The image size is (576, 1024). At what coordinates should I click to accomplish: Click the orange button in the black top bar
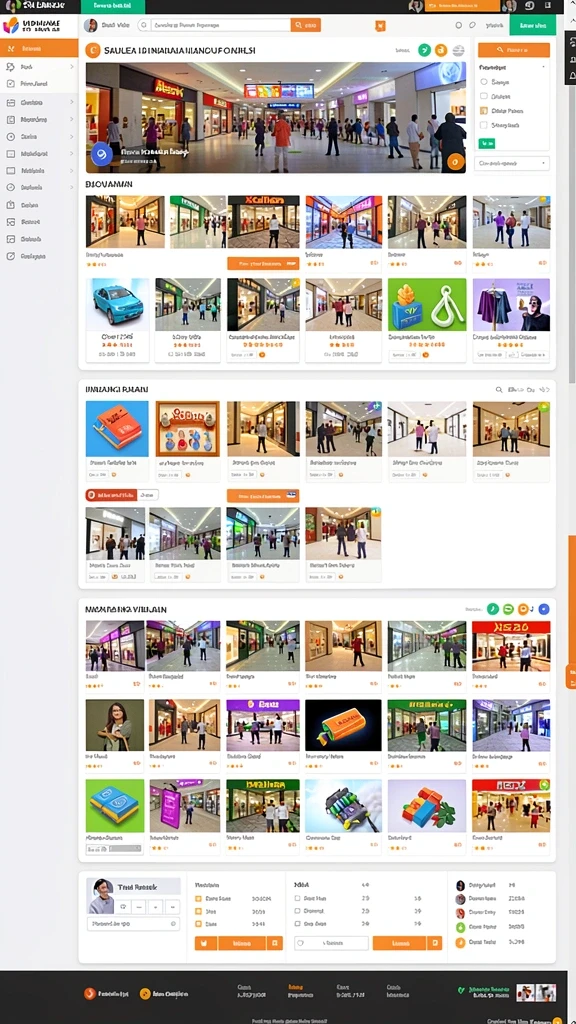click(462, 6)
